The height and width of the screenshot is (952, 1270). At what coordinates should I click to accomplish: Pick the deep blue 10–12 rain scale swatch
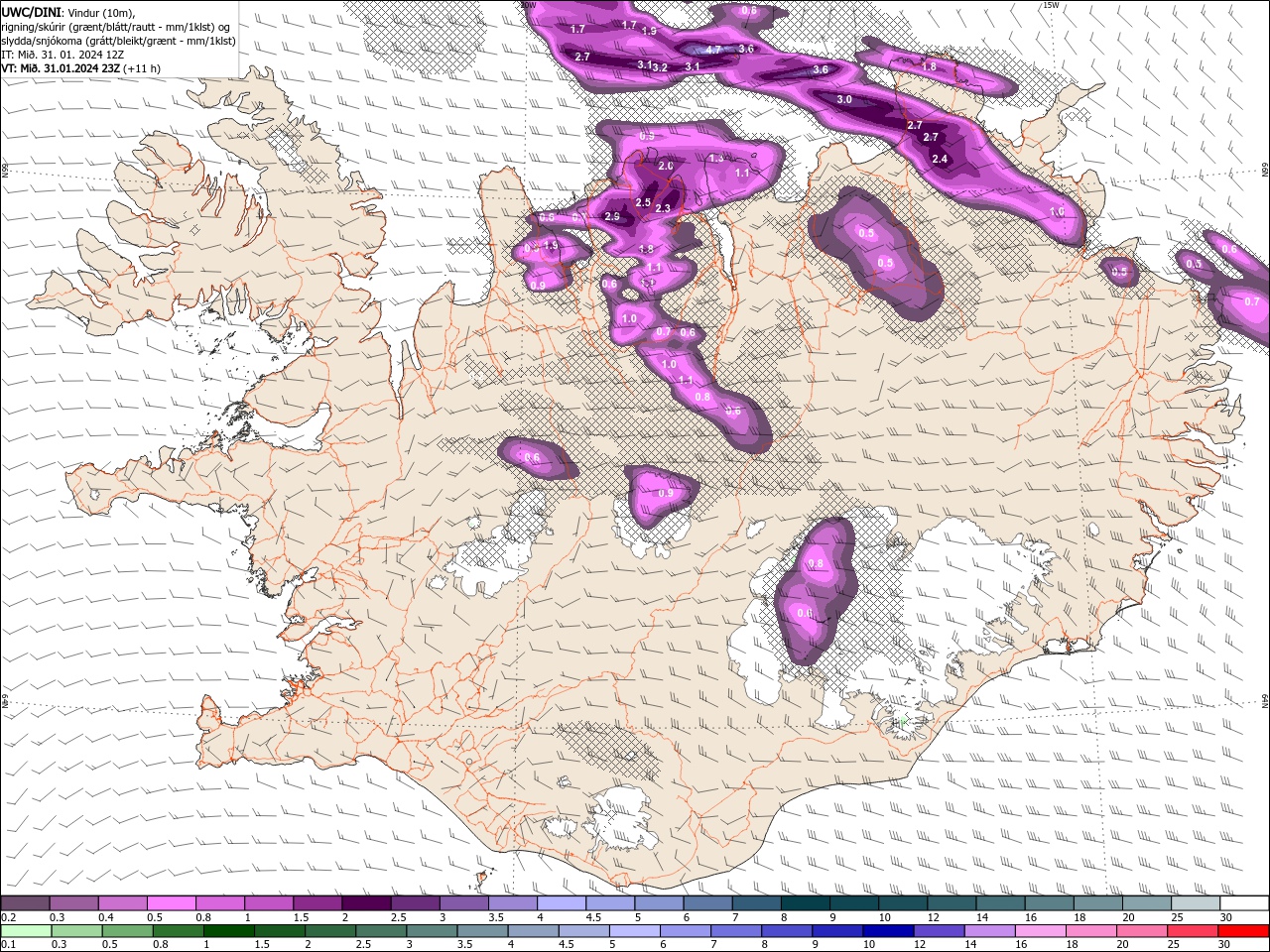pyautogui.click(x=887, y=930)
